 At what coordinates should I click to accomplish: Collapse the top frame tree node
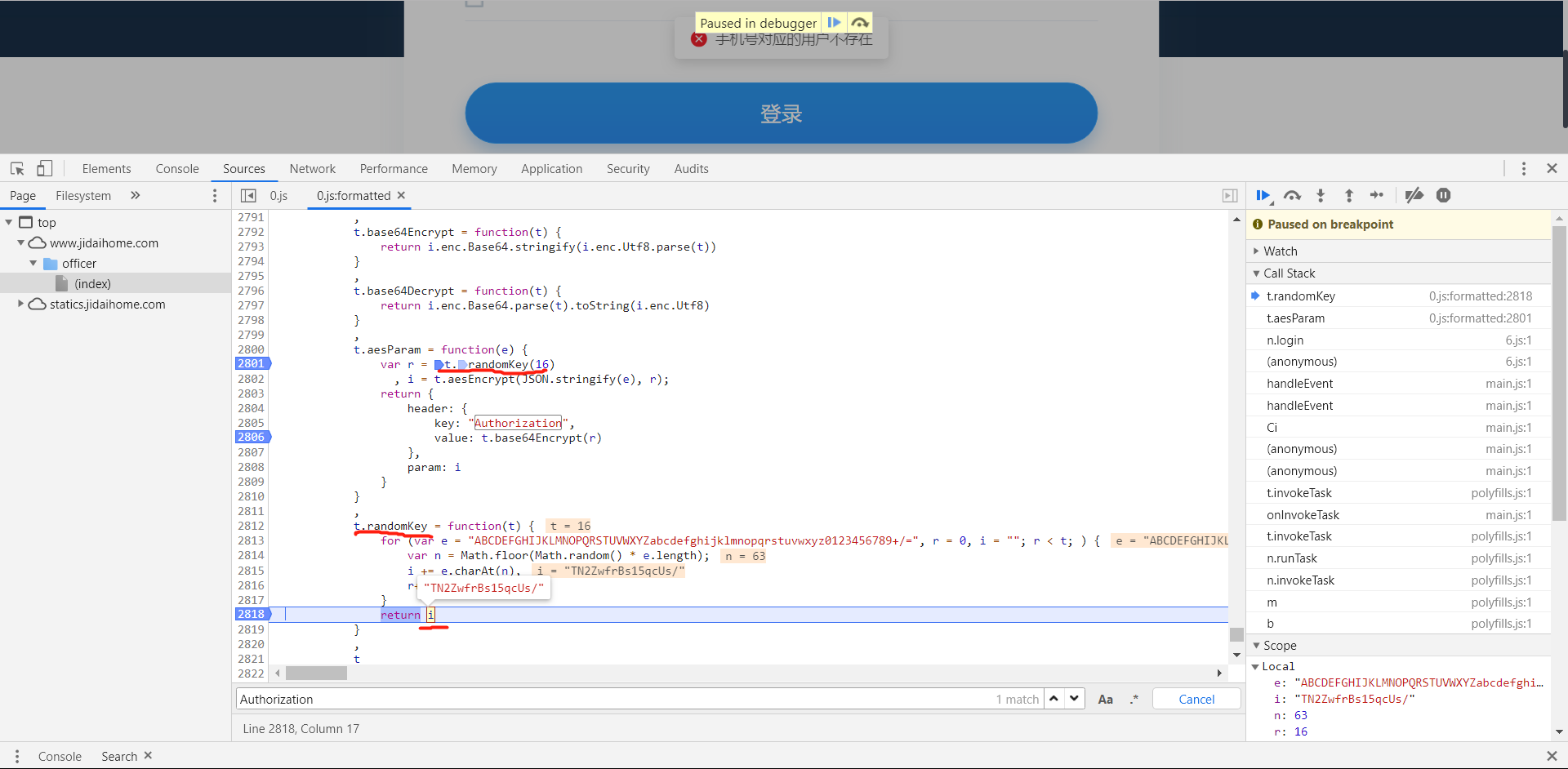(8, 222)
